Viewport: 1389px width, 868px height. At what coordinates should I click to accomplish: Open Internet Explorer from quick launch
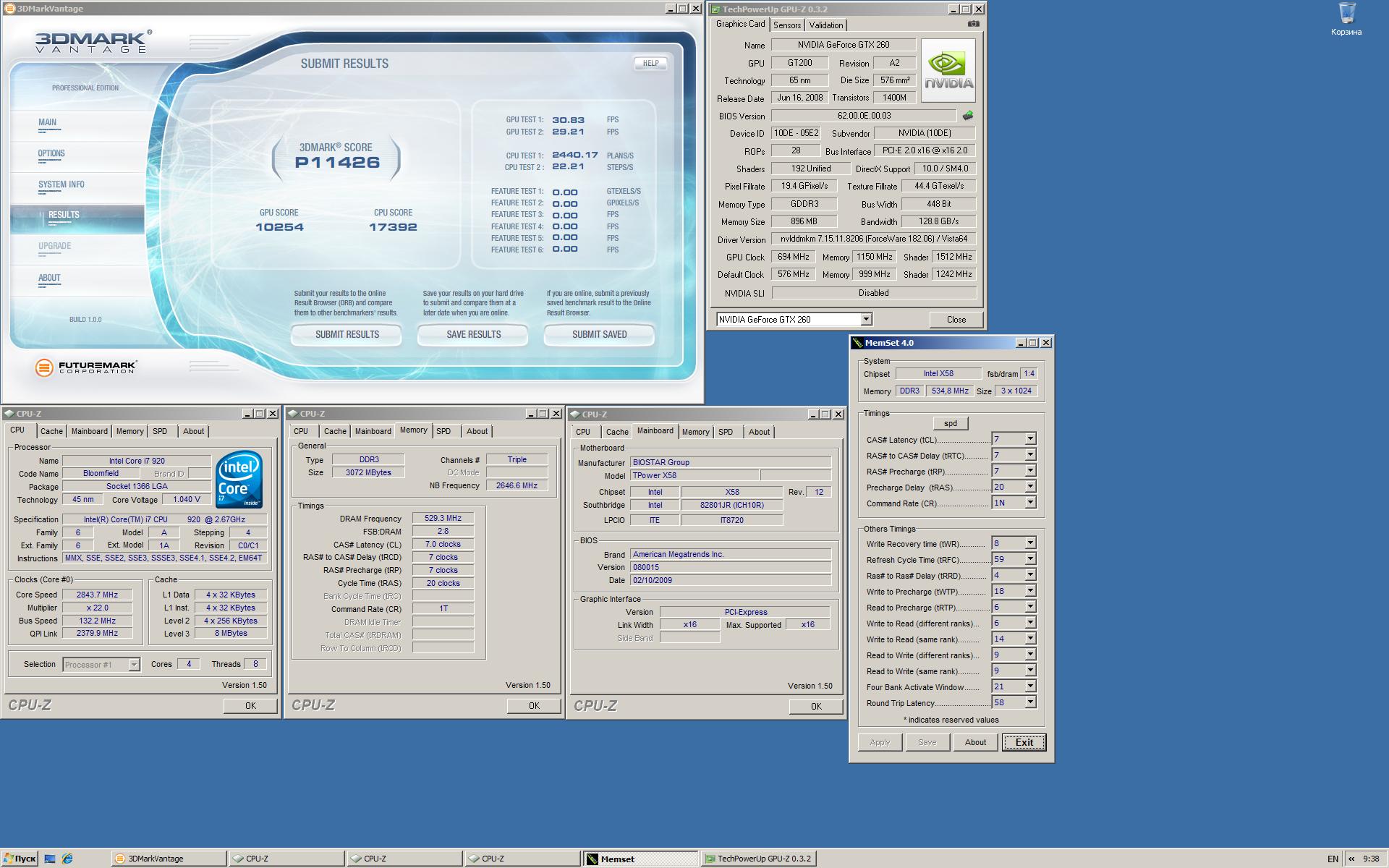(67, 859)
